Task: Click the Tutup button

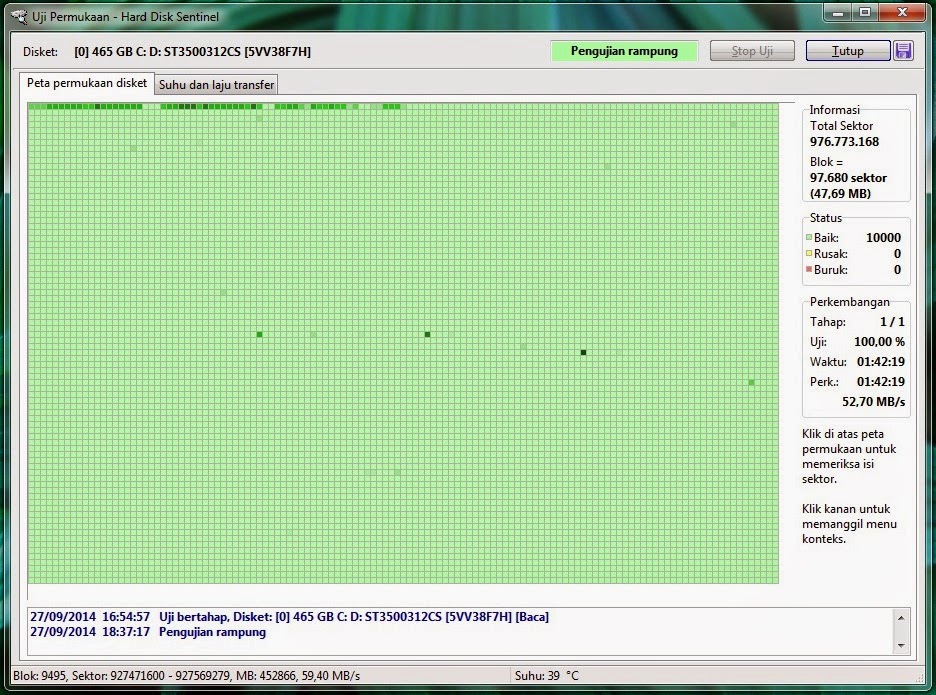Action: pyautogui.click(x=848, y=51)
